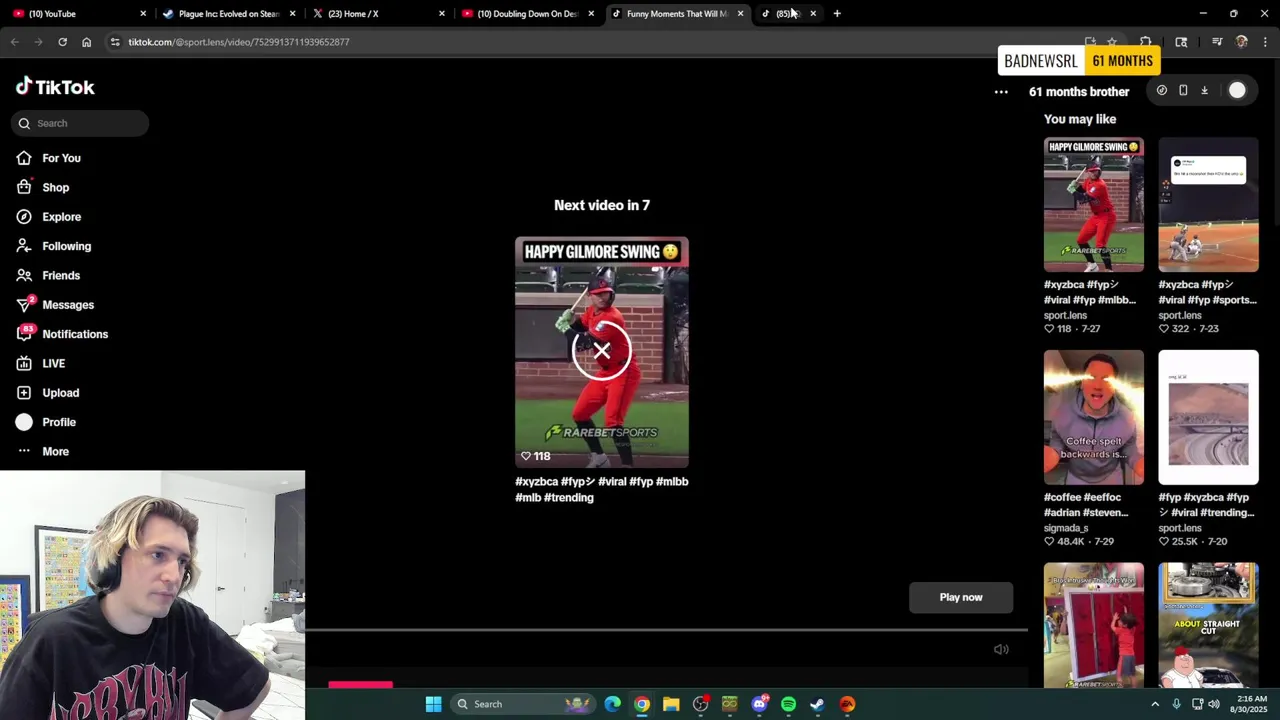Open the Chrome three-dot menu

1265,42
